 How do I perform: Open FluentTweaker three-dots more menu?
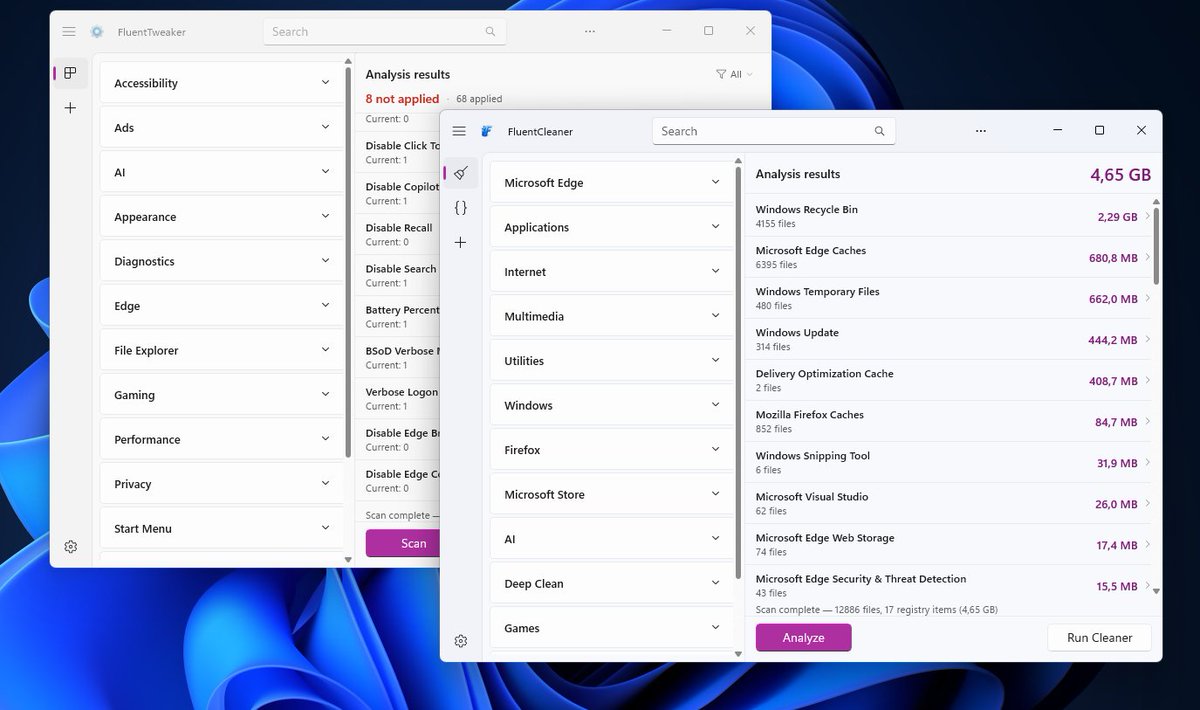coord(590,31)
